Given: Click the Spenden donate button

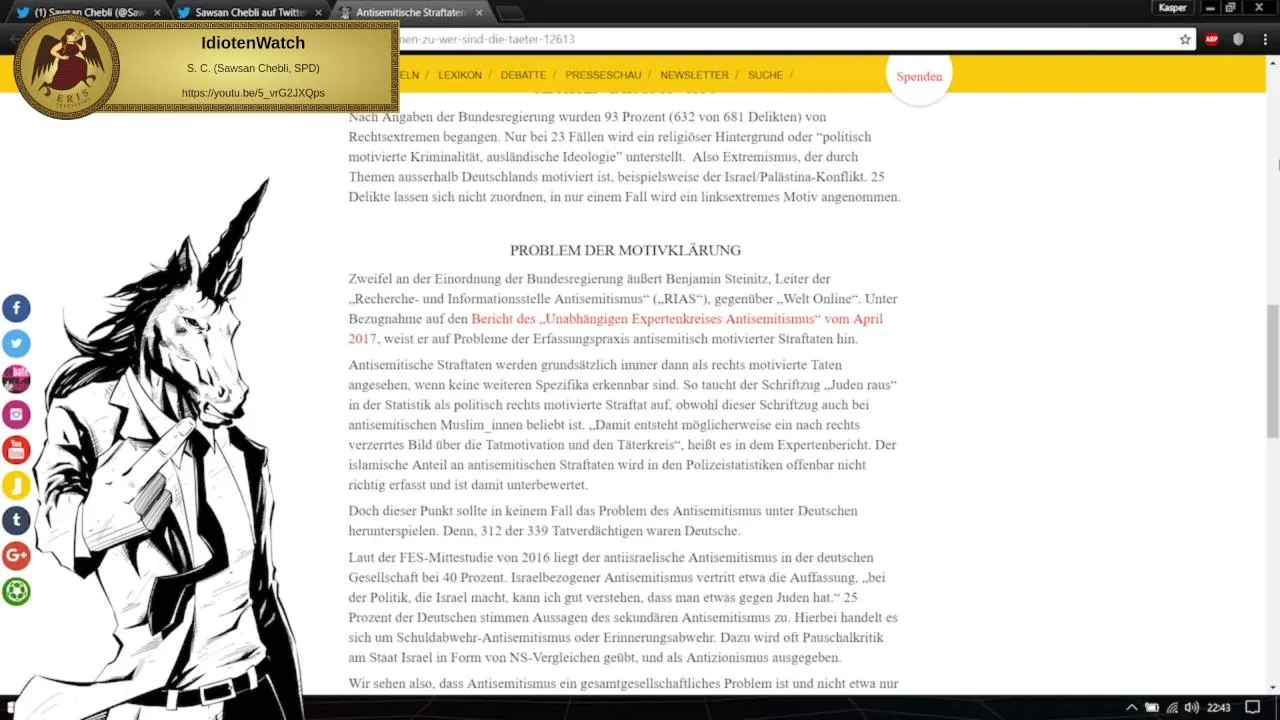Looking at the screenshot, I should pyautogui.click(x=919, y=76).
